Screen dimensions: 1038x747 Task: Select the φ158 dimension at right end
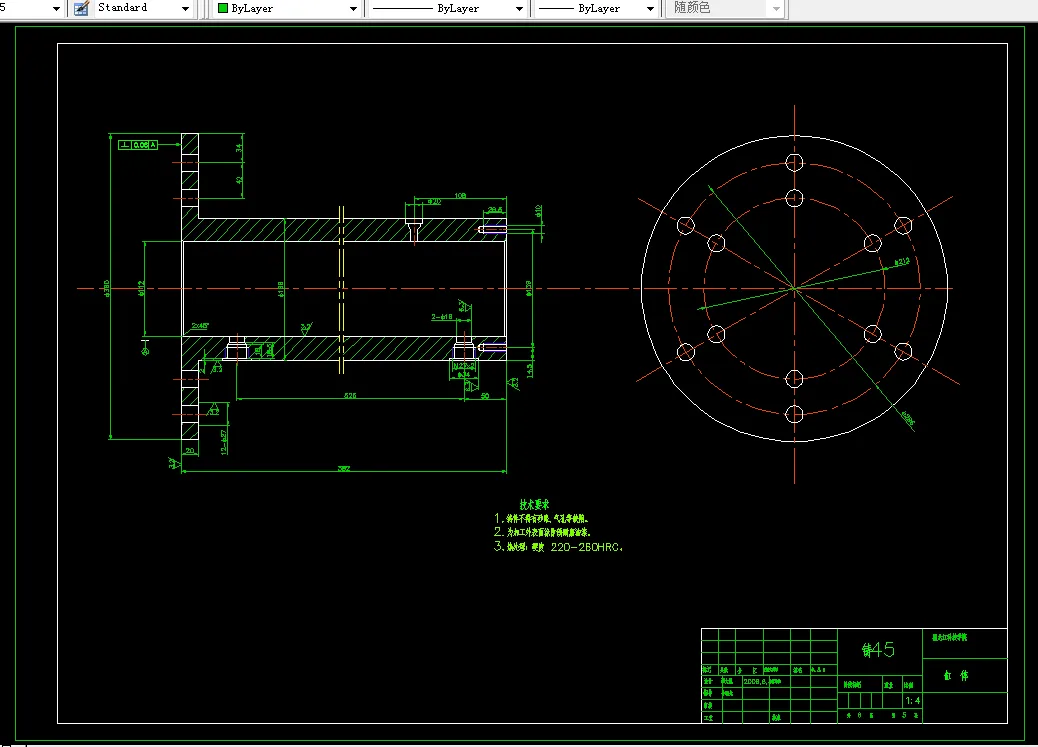pyautogui.click(x=528, y=288)
